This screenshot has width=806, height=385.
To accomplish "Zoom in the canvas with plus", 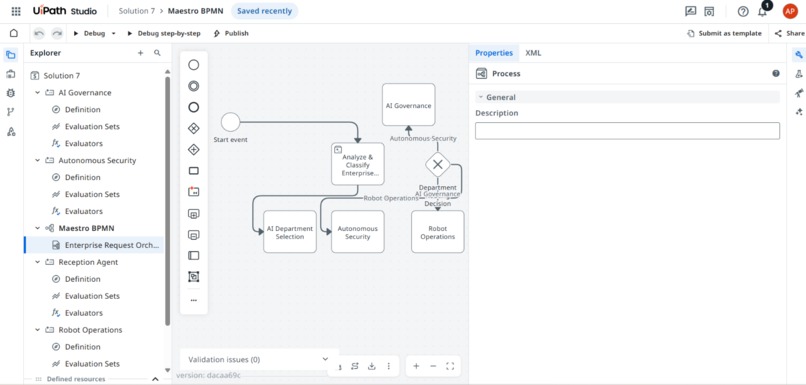I will pos(416,366).
